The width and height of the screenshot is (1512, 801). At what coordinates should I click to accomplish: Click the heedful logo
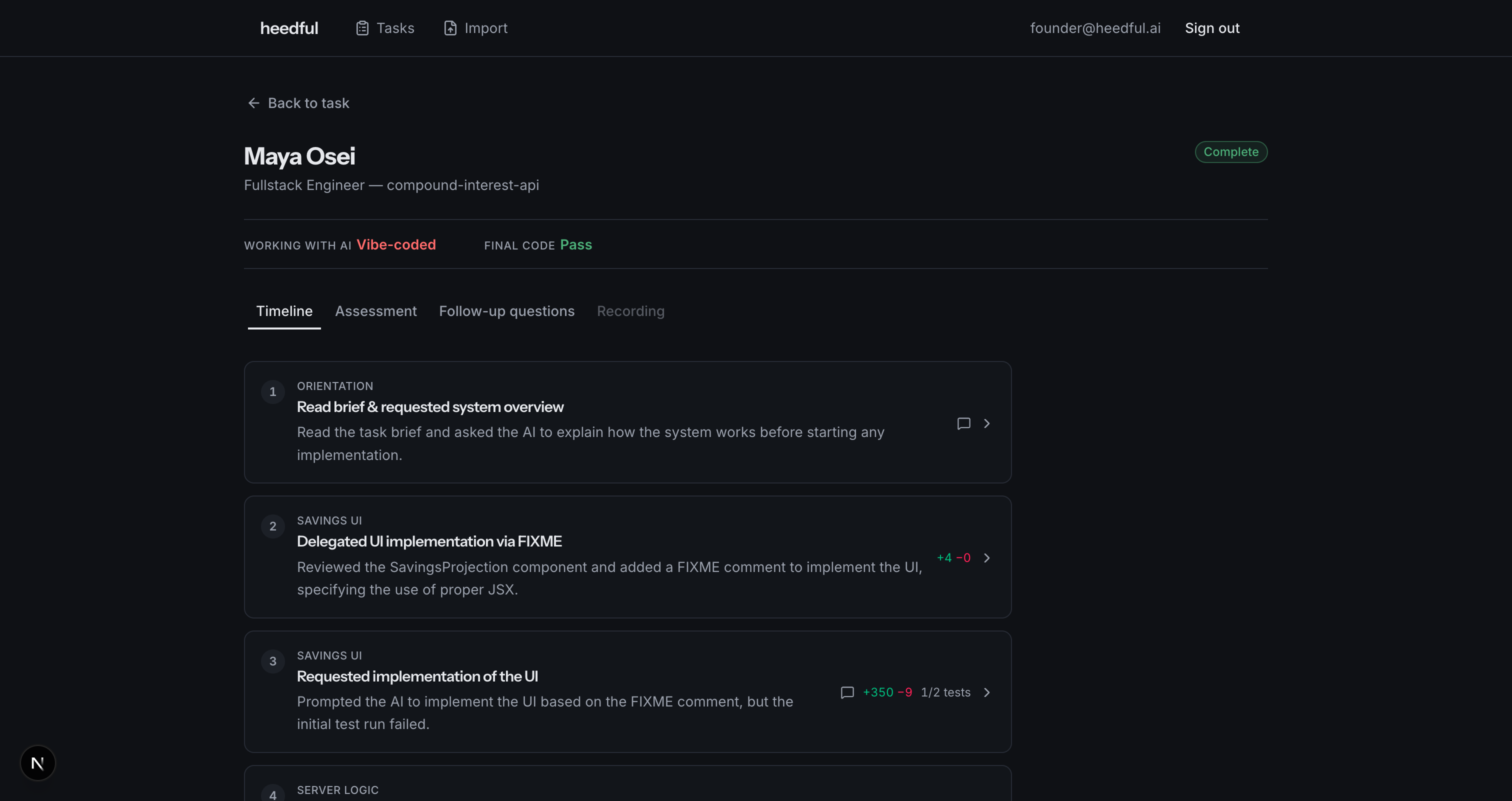(x=289, y=28)
